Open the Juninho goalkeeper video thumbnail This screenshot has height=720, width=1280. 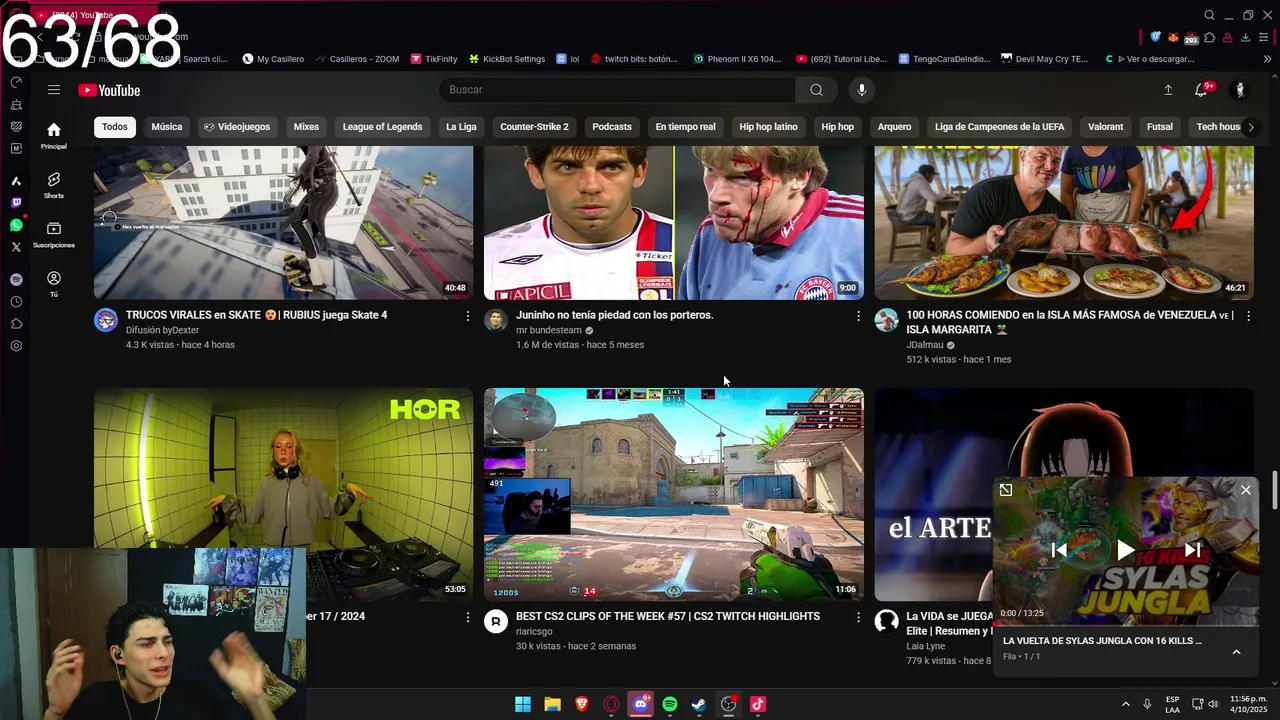click(x=674, y=222)
